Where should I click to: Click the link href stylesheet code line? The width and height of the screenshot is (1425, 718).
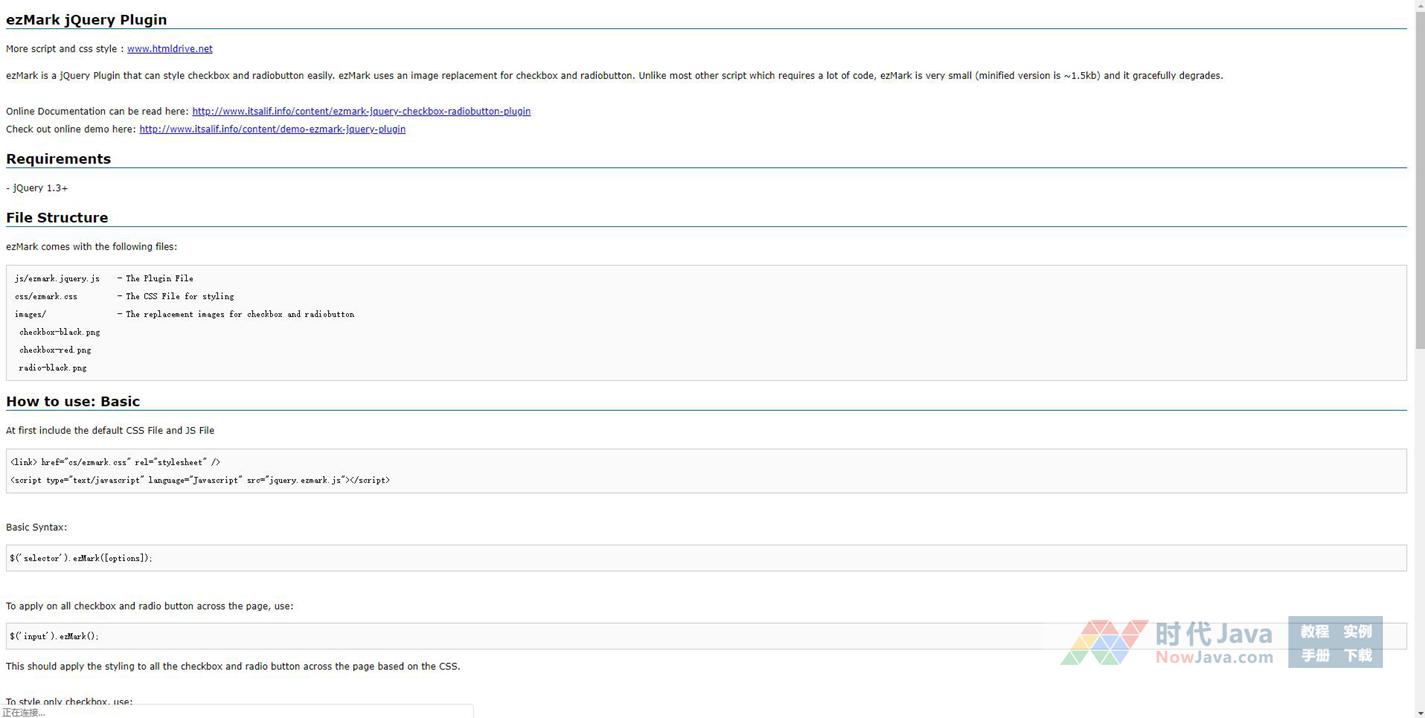[115, 462]
